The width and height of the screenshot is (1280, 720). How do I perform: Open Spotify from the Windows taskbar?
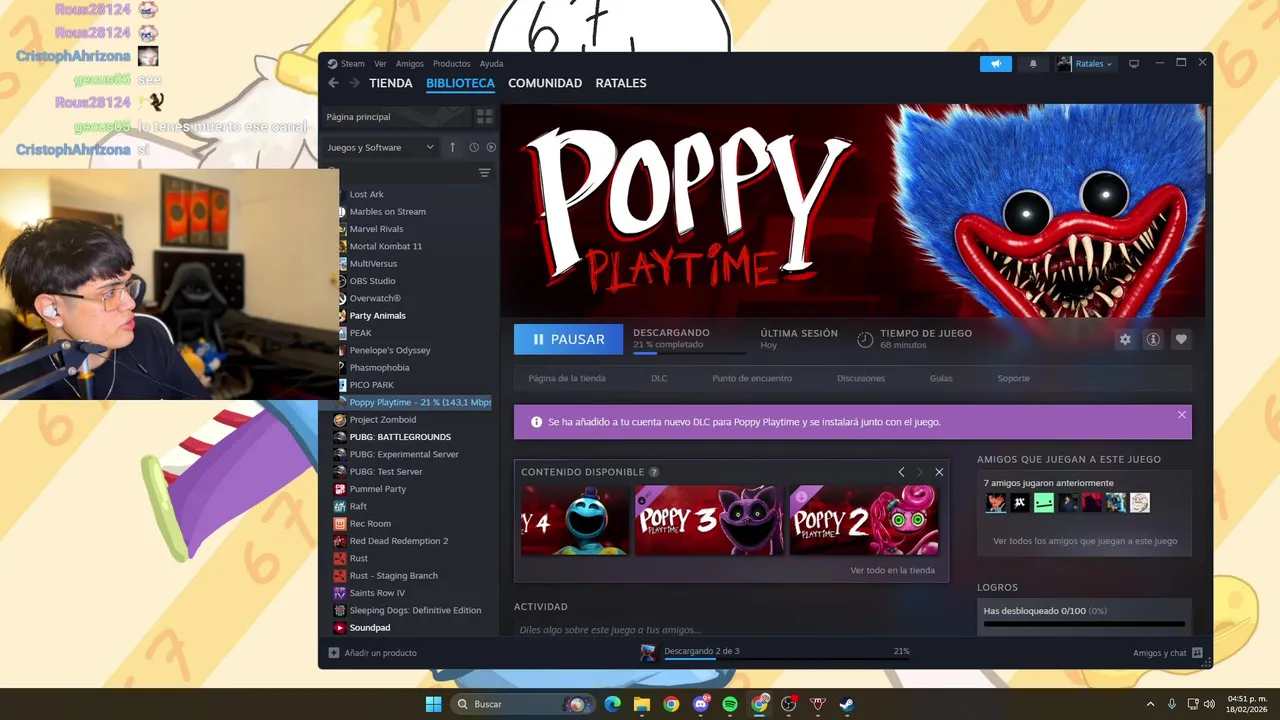730,704
